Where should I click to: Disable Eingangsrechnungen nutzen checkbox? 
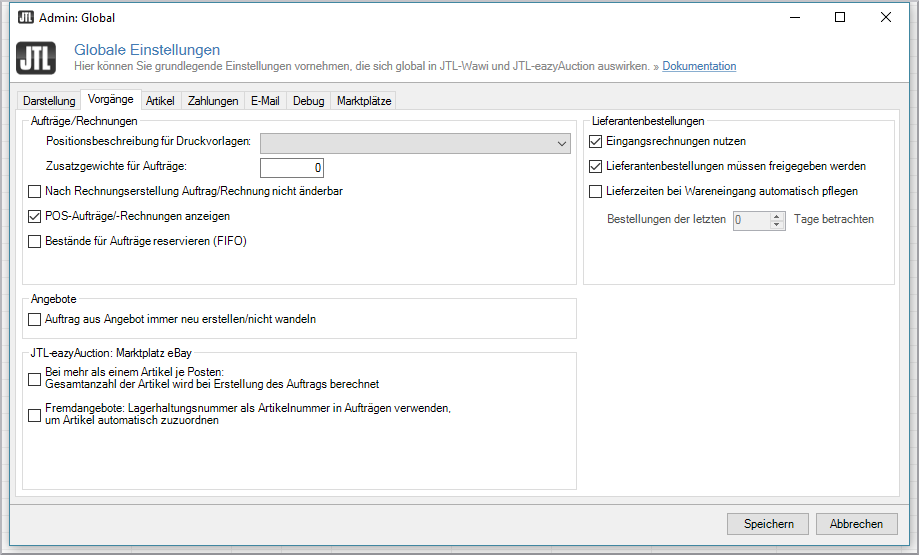[x=596, y=142]
